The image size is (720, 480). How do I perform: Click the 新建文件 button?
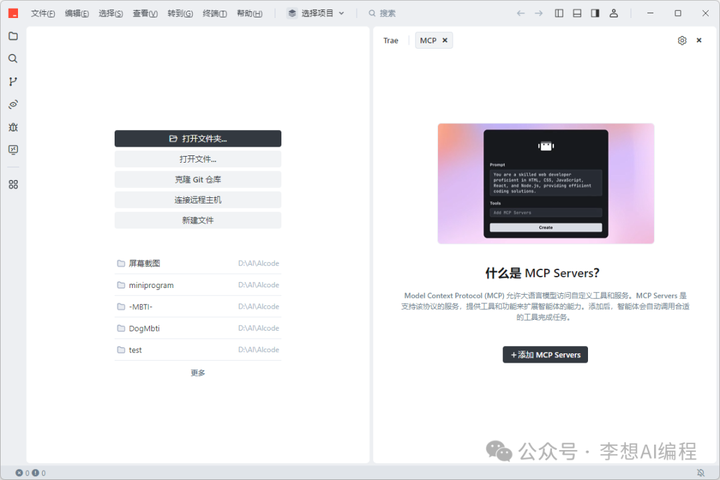click(x=198, y=220)
